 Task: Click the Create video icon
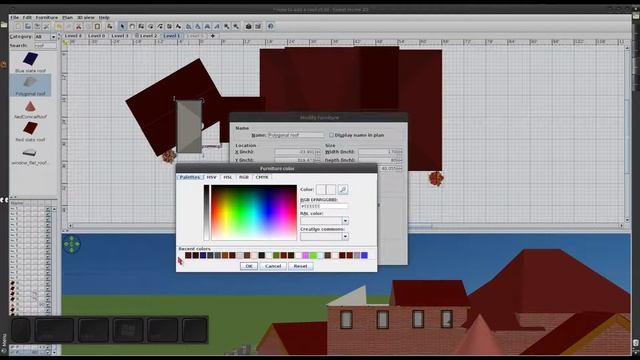258,26
